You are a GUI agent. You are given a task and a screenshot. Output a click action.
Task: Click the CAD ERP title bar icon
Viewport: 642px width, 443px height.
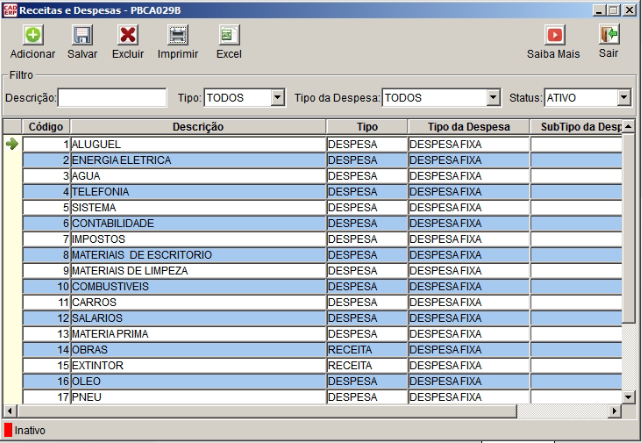click(x=10, y=10)
